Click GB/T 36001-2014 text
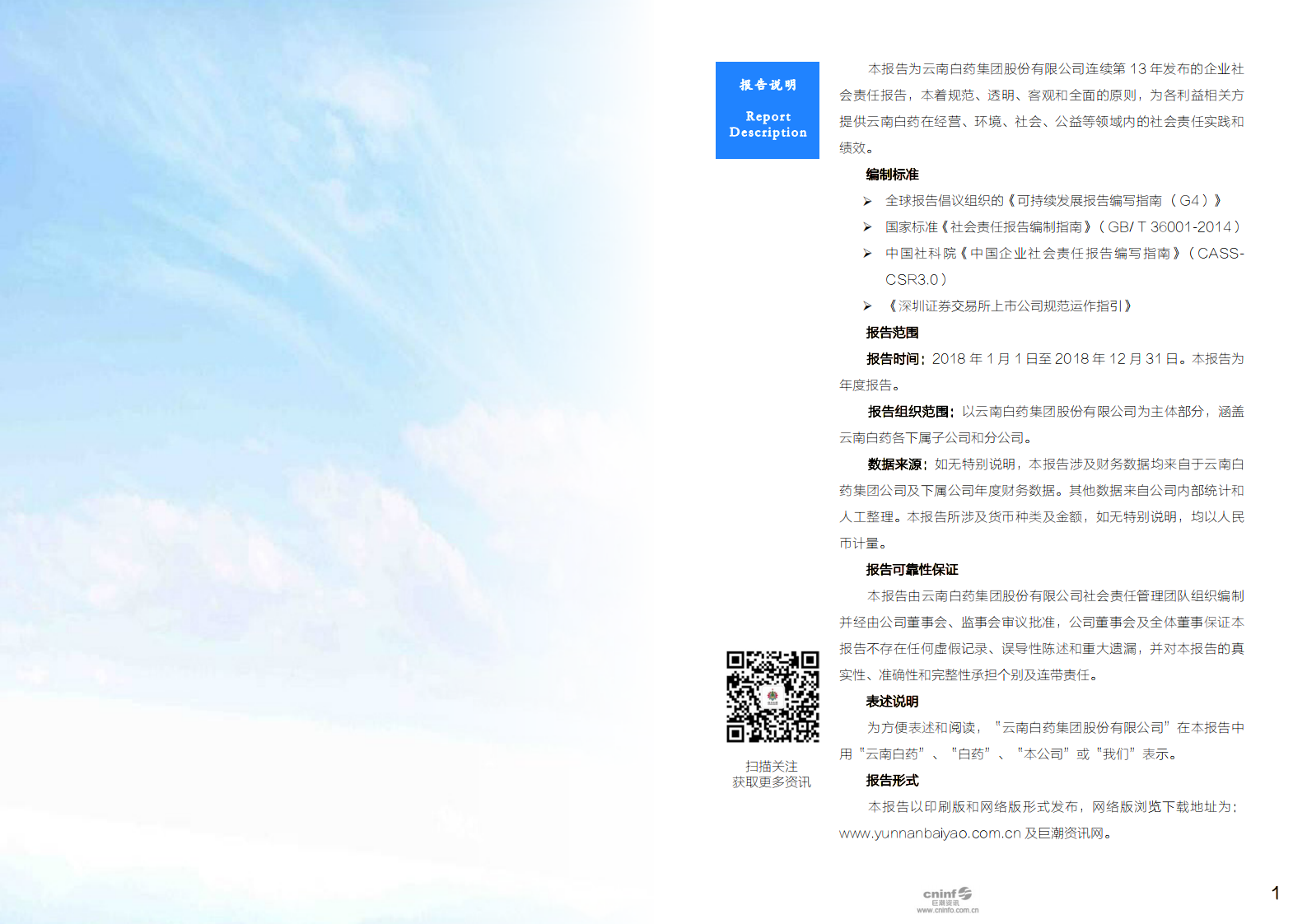The height and width of the screenshot is (924, 1307). pos(1169,227)
